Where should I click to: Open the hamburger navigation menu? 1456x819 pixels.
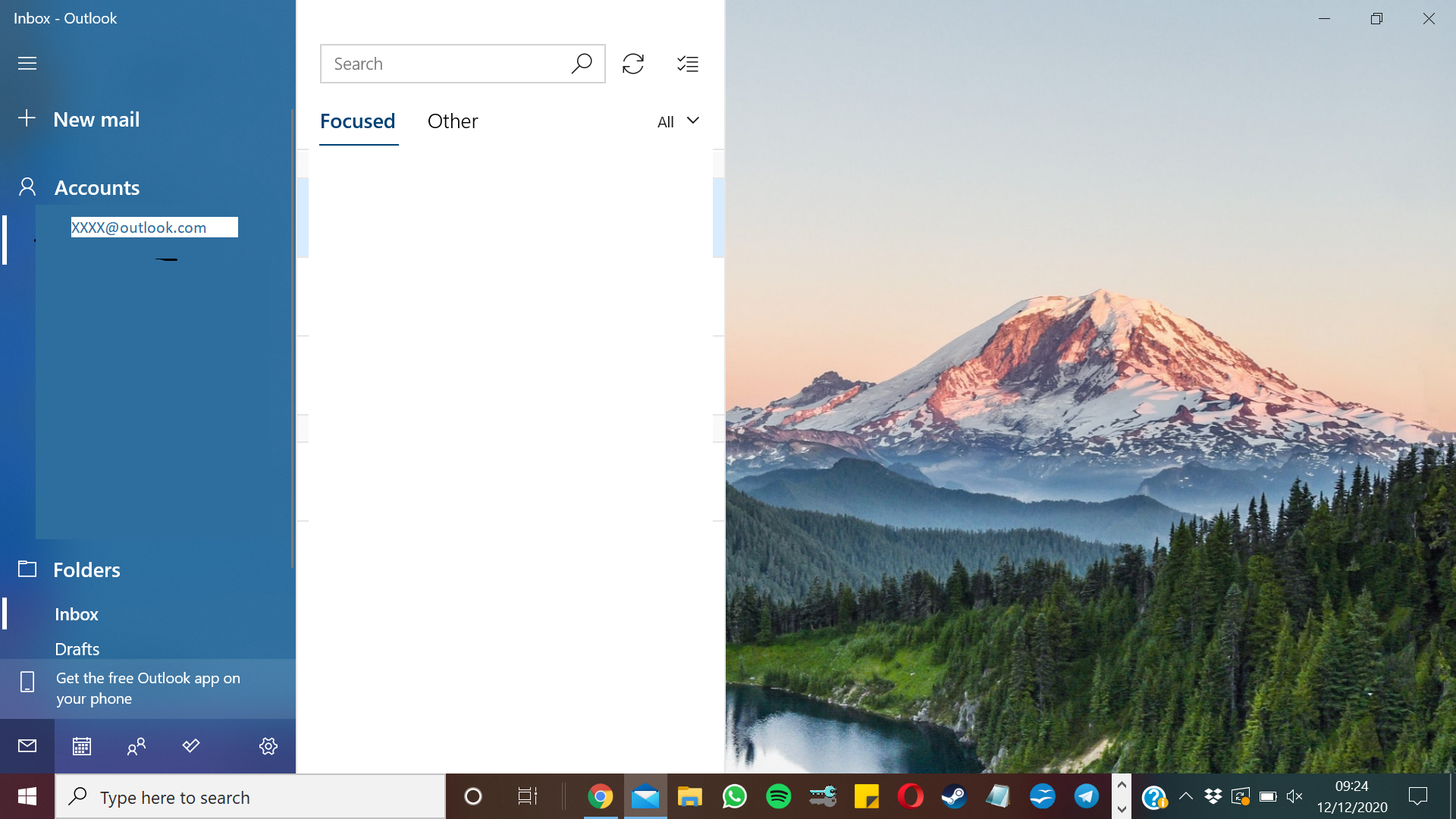point(27,63)
